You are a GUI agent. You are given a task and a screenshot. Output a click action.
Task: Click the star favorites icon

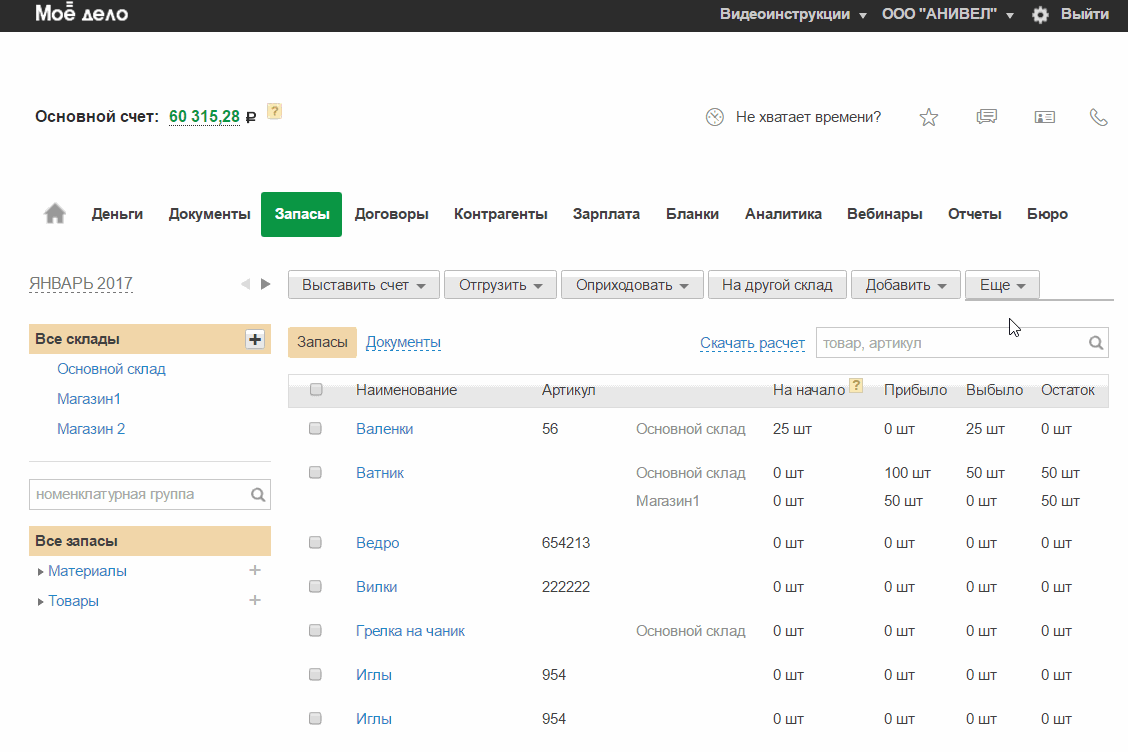[x=929, y=117]
